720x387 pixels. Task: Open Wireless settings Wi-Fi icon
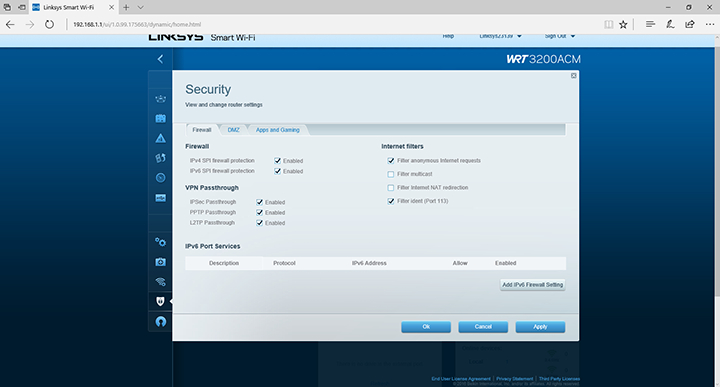pyautogui.click(x=160, y=282)
